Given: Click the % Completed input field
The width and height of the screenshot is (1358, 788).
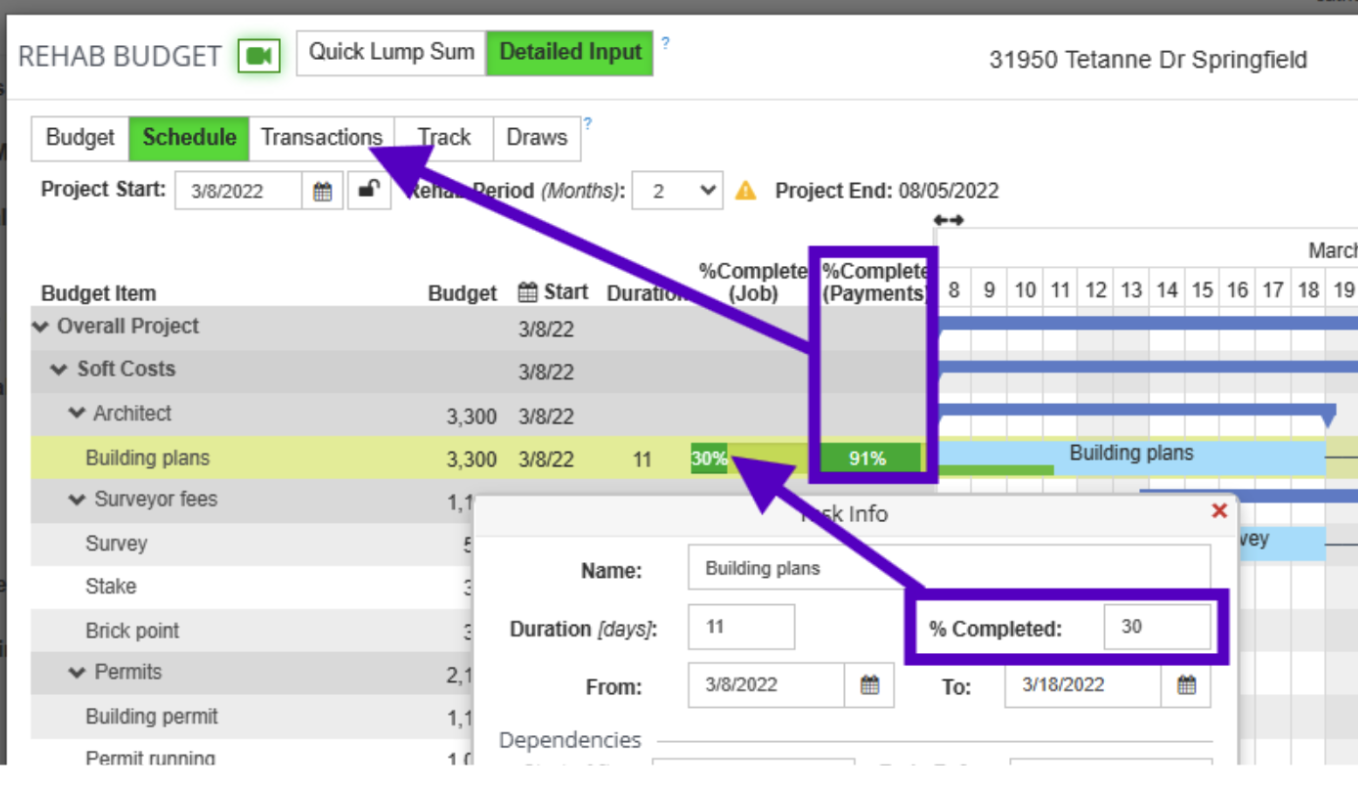Looking at the screenshot, I should tap(1156, 627).
